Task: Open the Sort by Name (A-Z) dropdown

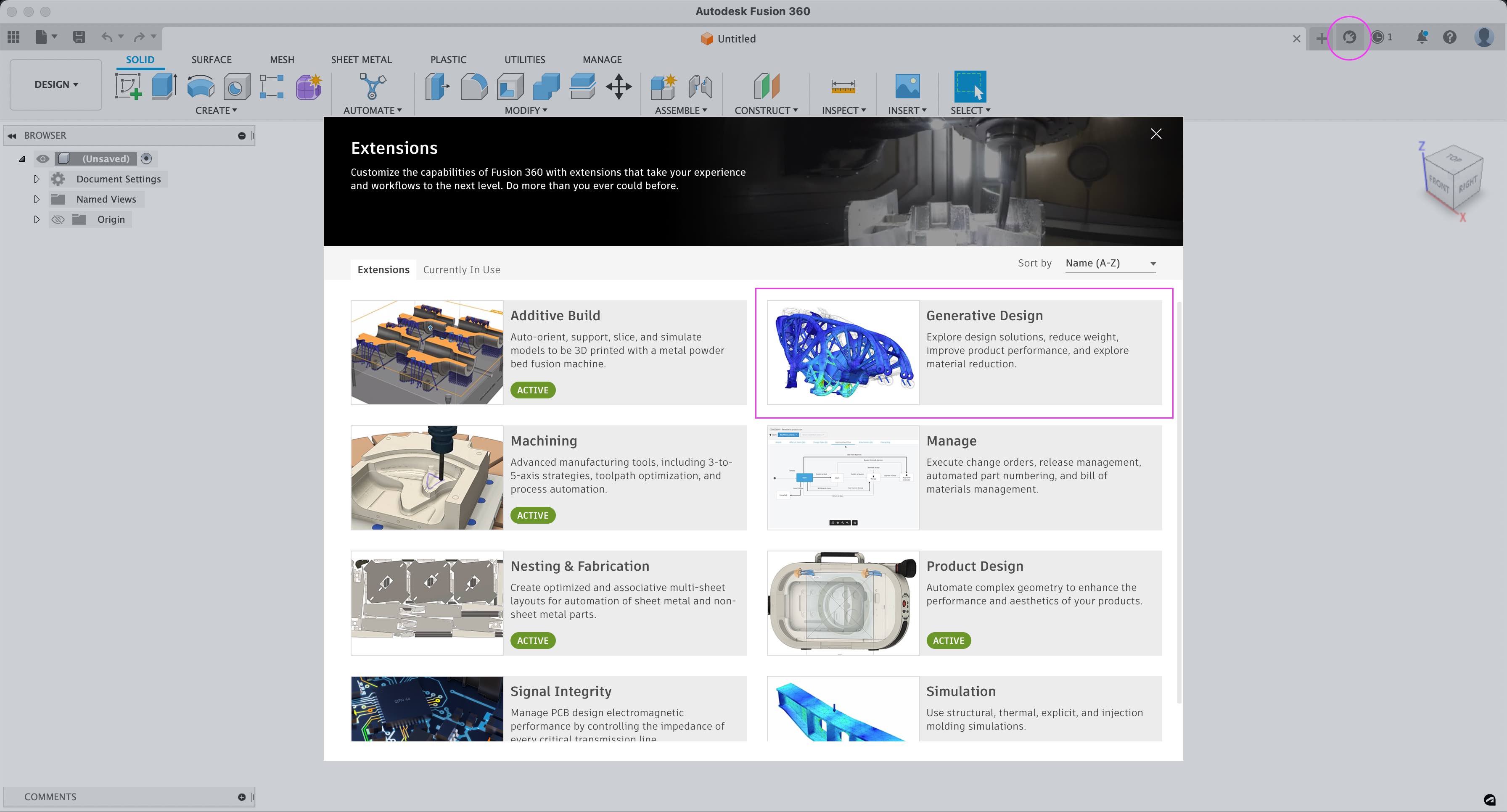Action: coord(1110,264)
